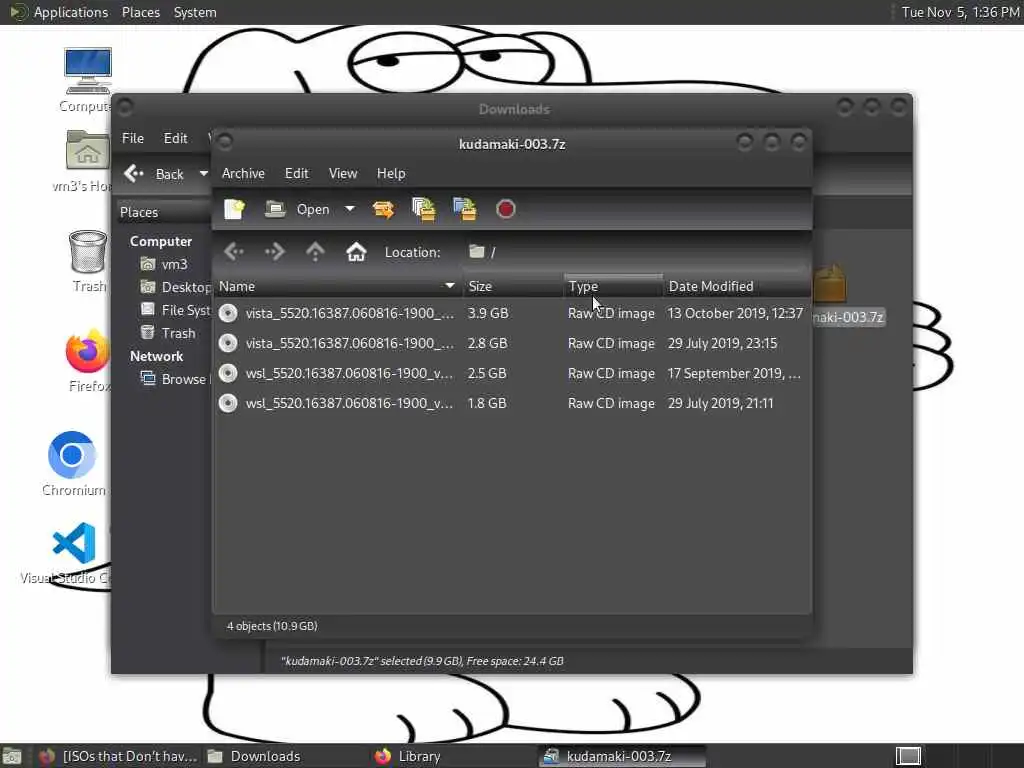1024x768 pixels.
Task: Sort by the Size column header
Action: click(x=513, y=286)
